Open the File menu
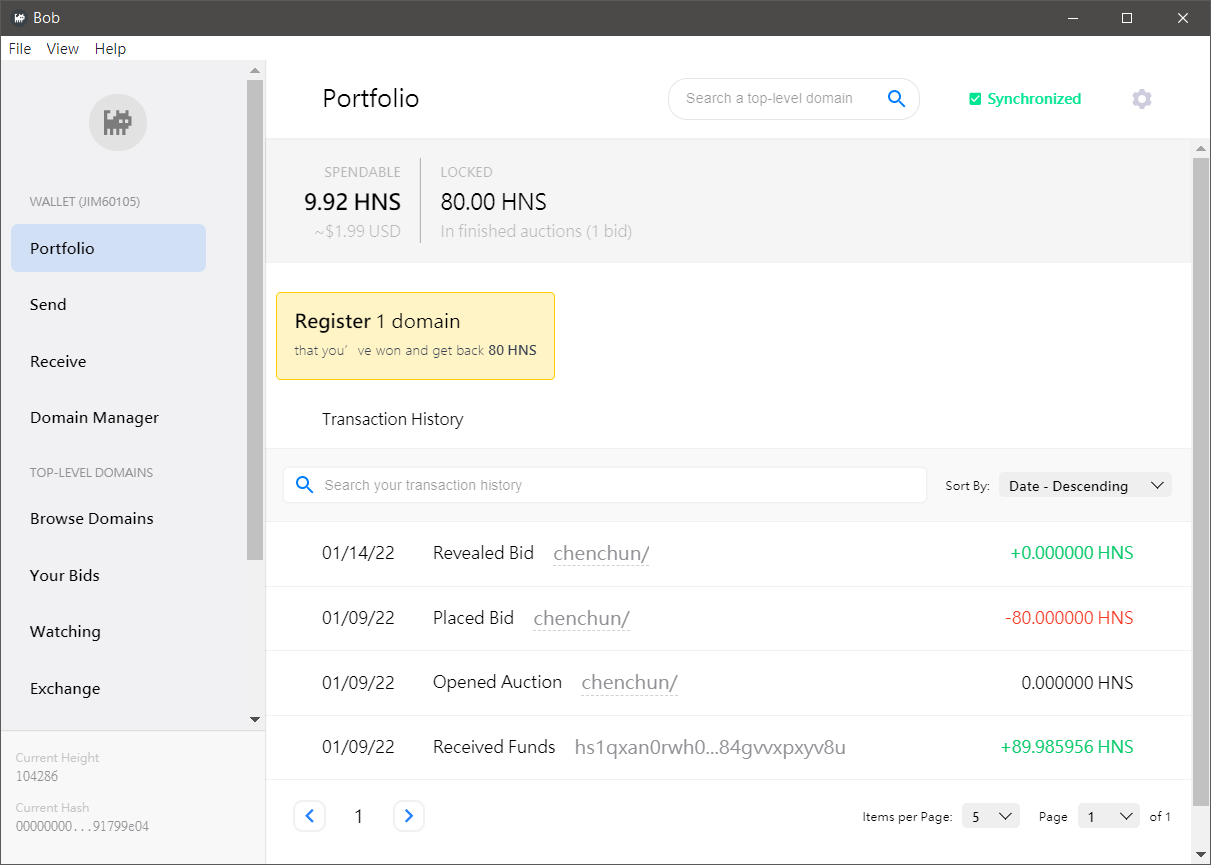 click(20, 49)
